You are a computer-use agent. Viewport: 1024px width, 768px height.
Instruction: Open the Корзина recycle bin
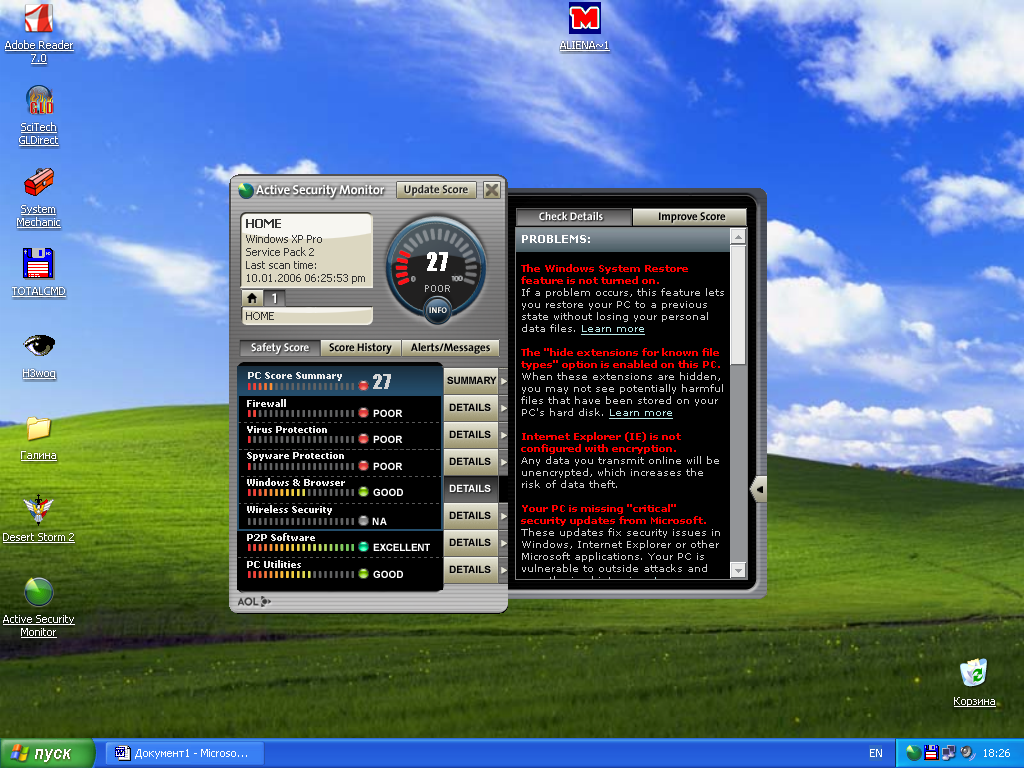click(974, 683)
